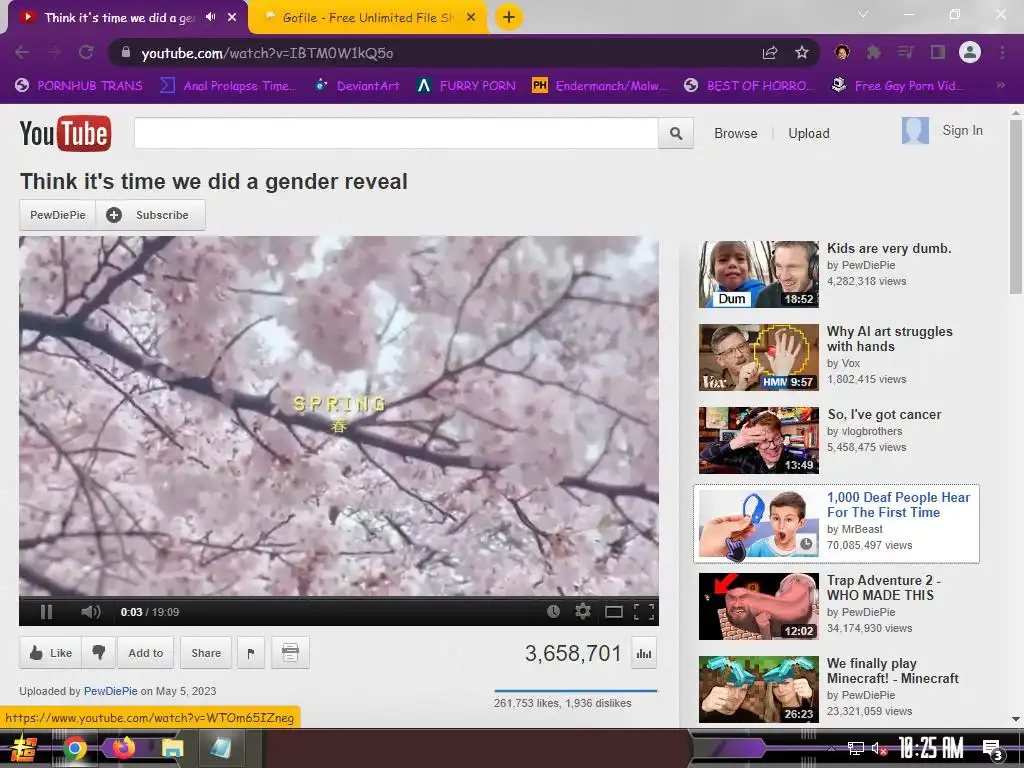Image resolution: width=1024 pixels, height=768 pixels.
Task: Click the taskbar volume muted icon
Action: click(x=879, y=748)
